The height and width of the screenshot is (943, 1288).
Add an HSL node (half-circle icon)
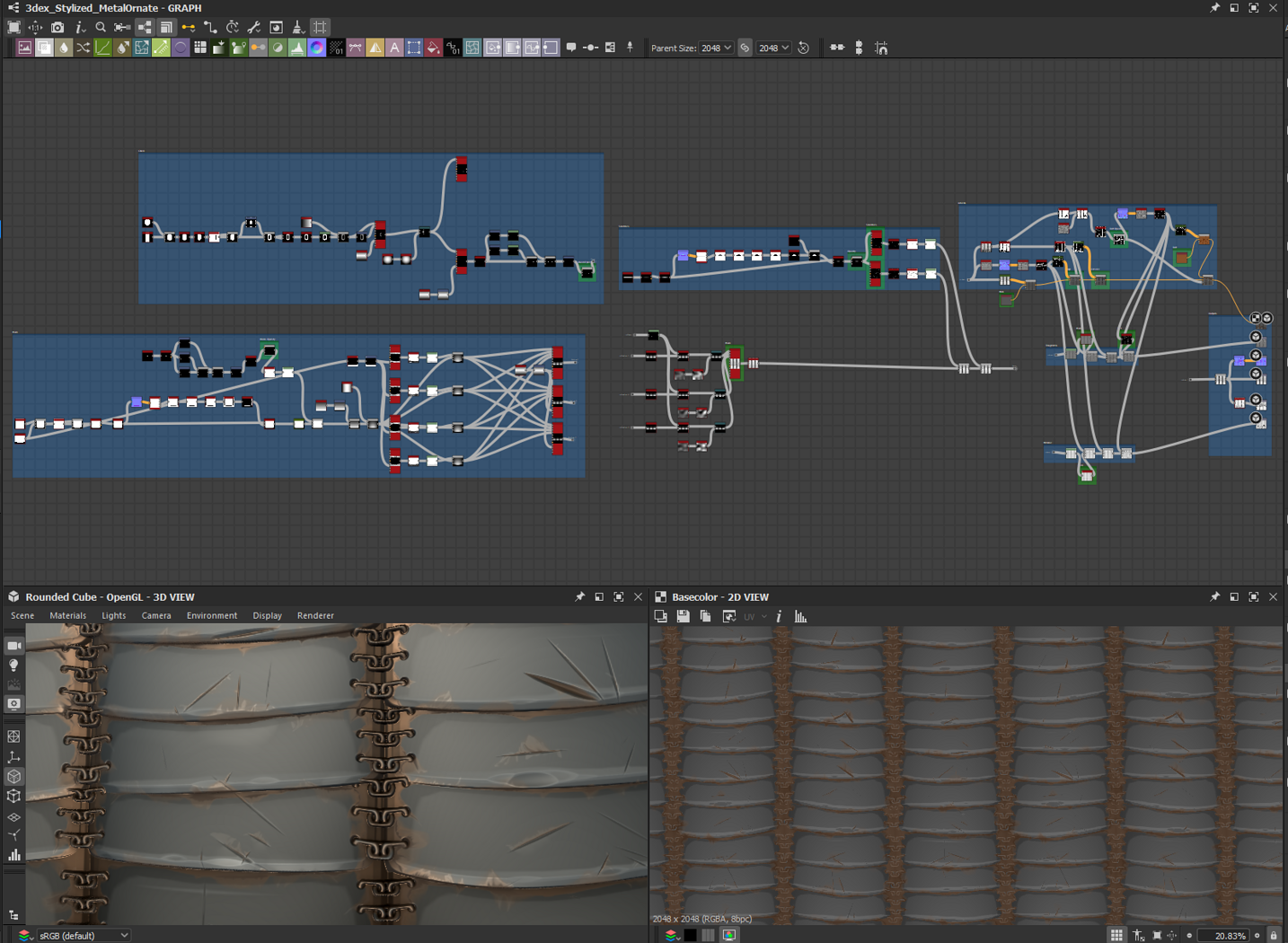pos(278,48)
